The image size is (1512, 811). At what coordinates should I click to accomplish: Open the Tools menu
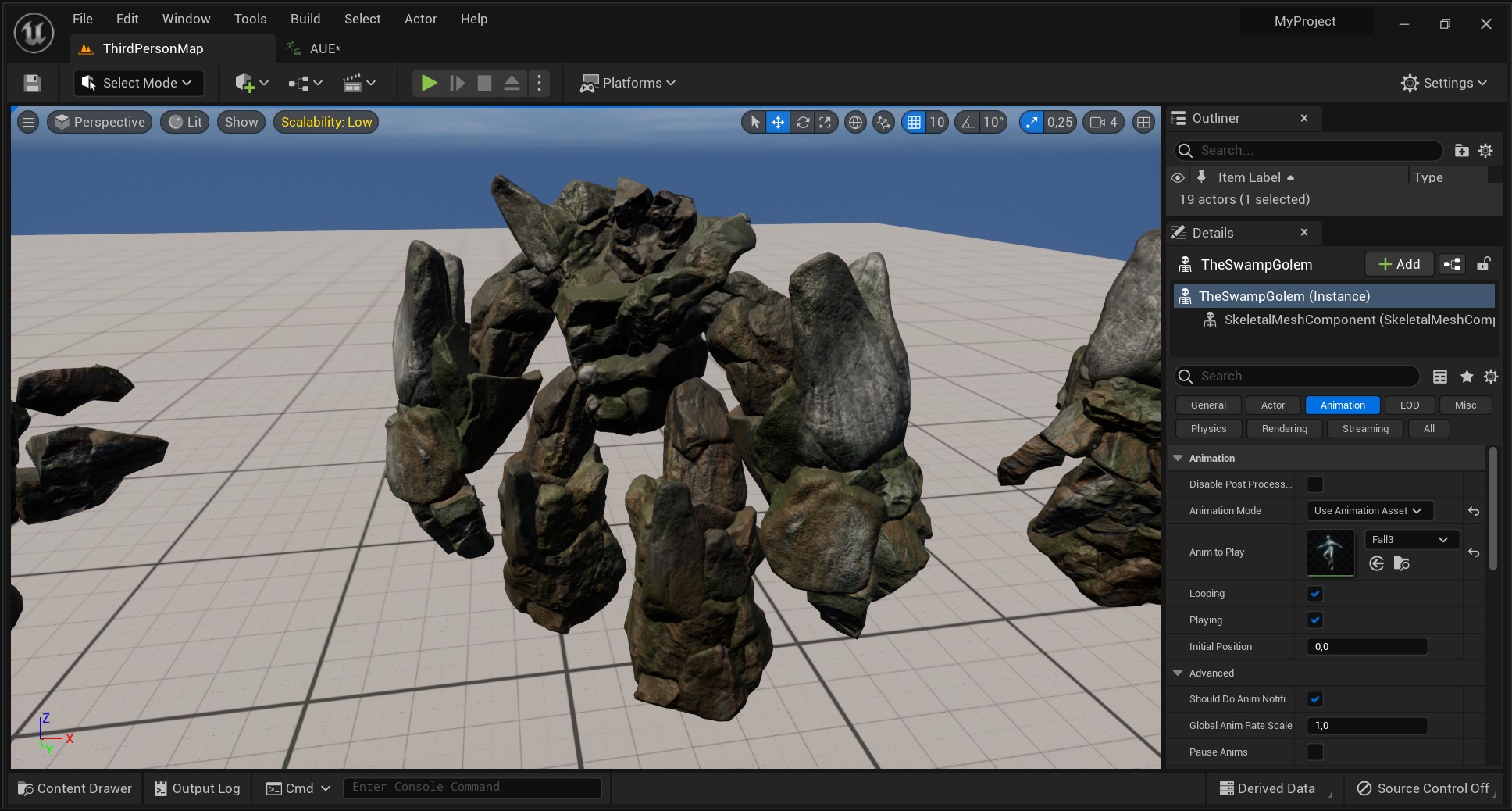250,19
